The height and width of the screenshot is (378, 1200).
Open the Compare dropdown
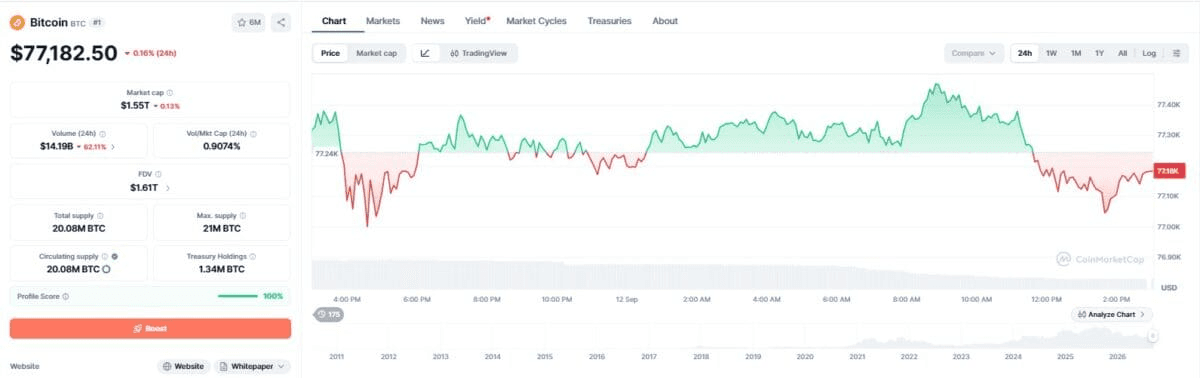pyautogui.click(x=973, y=53)
